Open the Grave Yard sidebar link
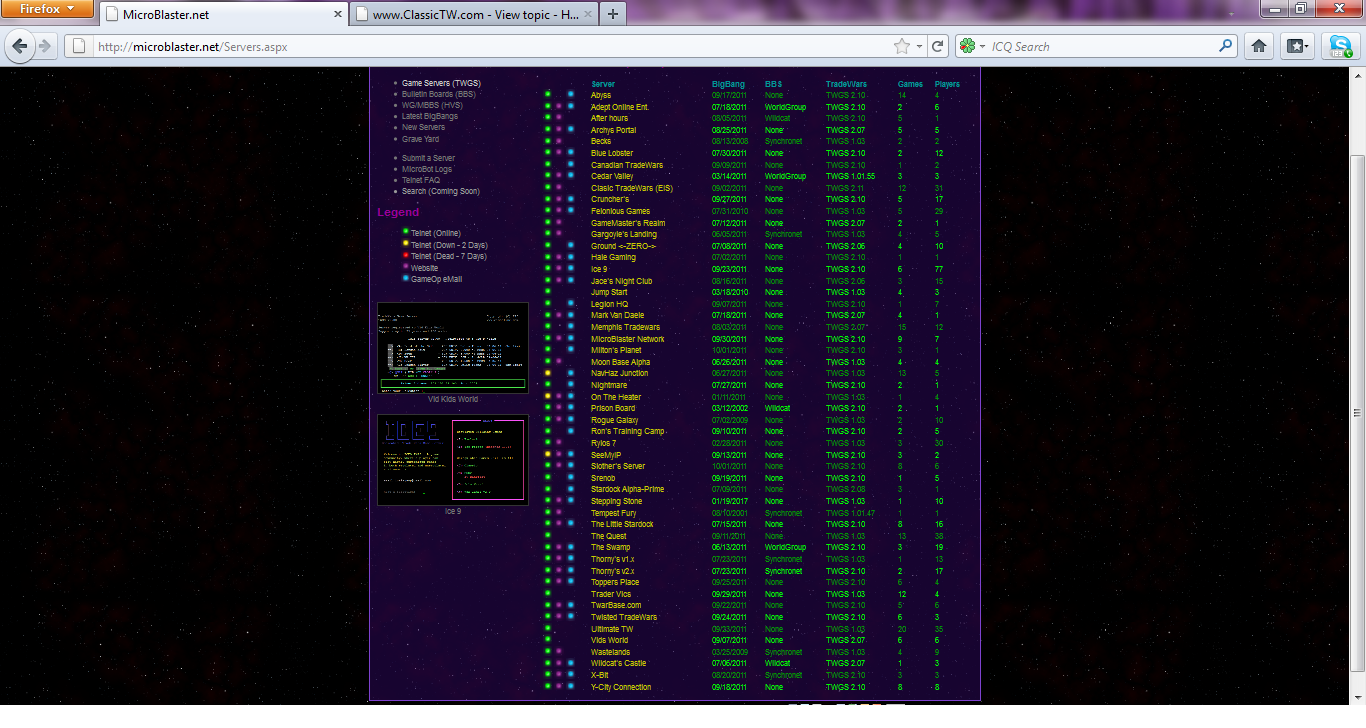Image resolution: width=1366 pixels, height=728 pixels. (x=421, y=139)
